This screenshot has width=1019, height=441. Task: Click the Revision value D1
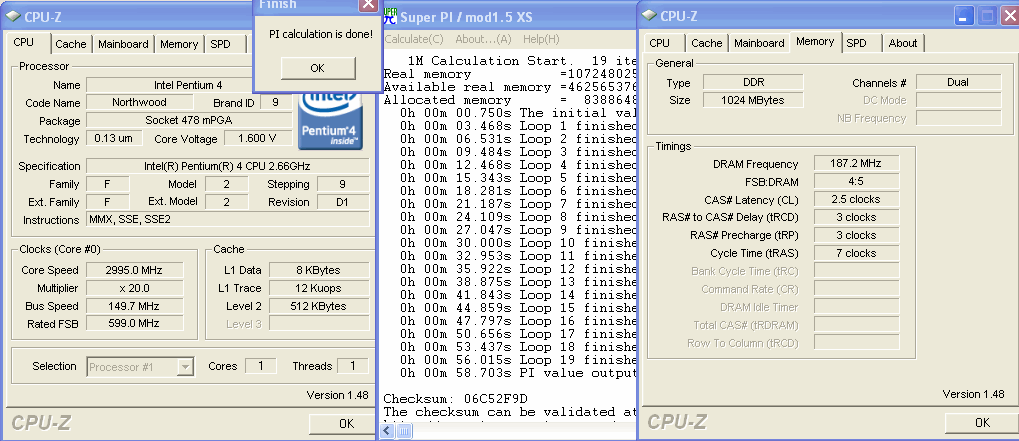pos(342,202)
